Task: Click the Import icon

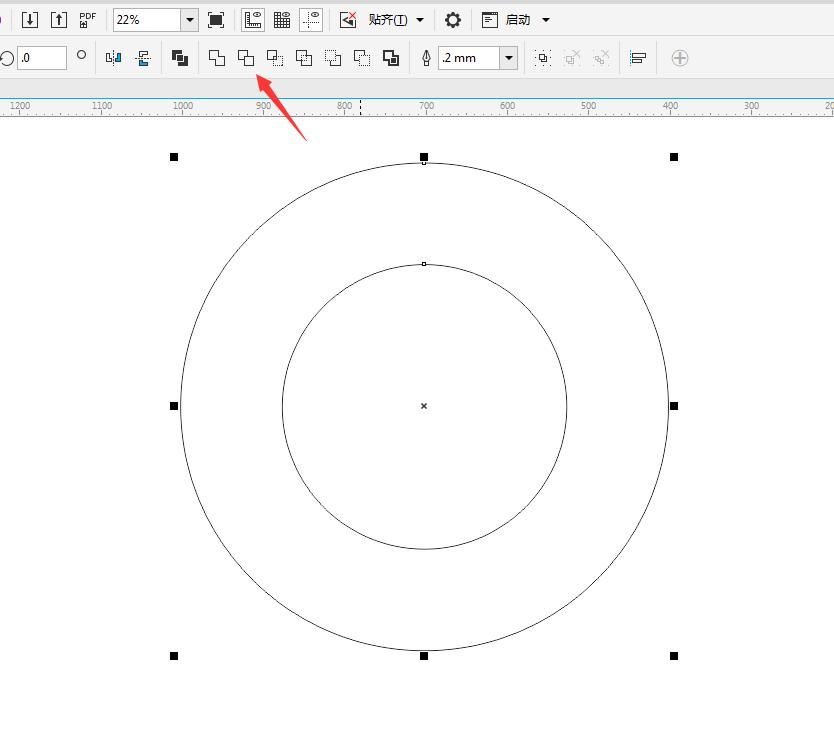Action: point(30,20)
